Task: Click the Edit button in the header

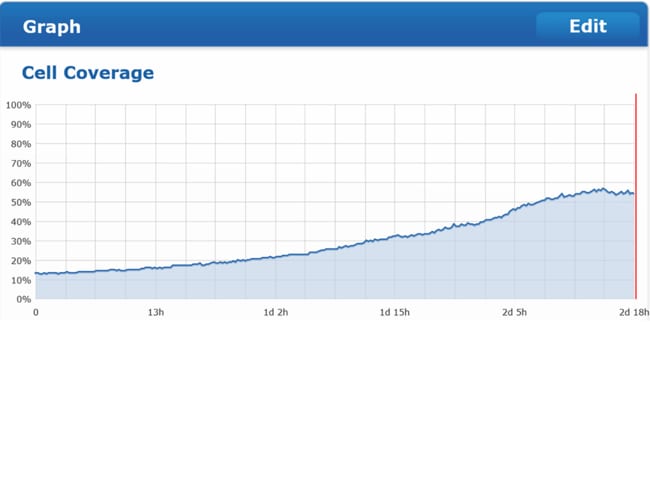Action: (587, 26)
